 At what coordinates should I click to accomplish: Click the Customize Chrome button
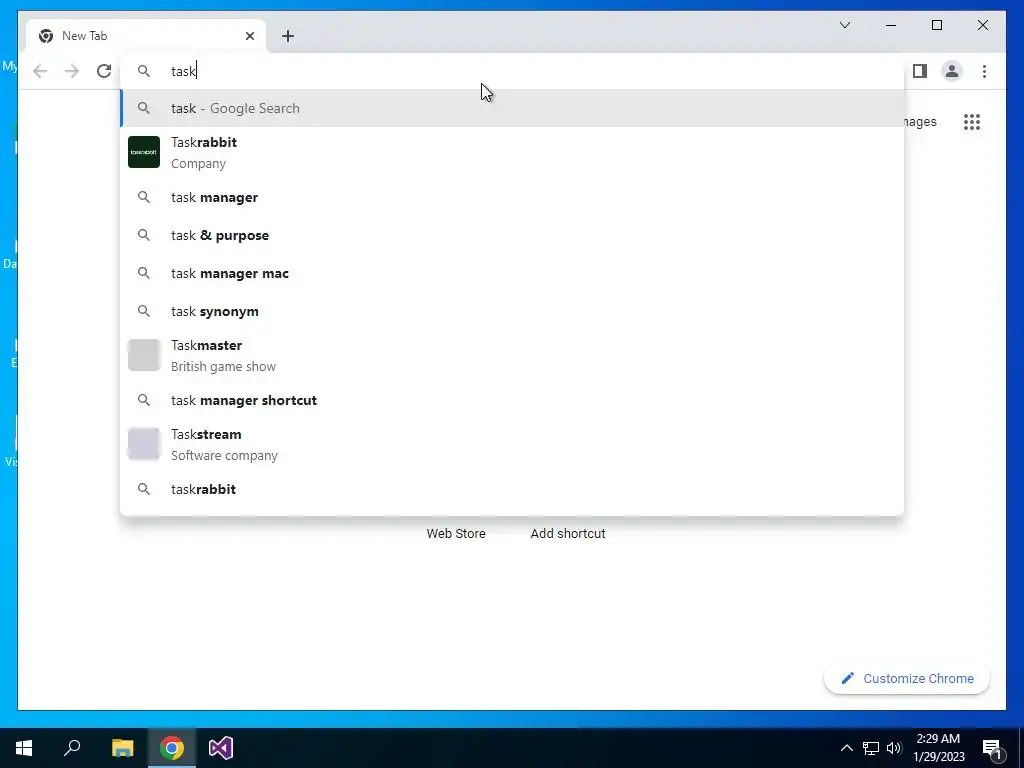906,679
